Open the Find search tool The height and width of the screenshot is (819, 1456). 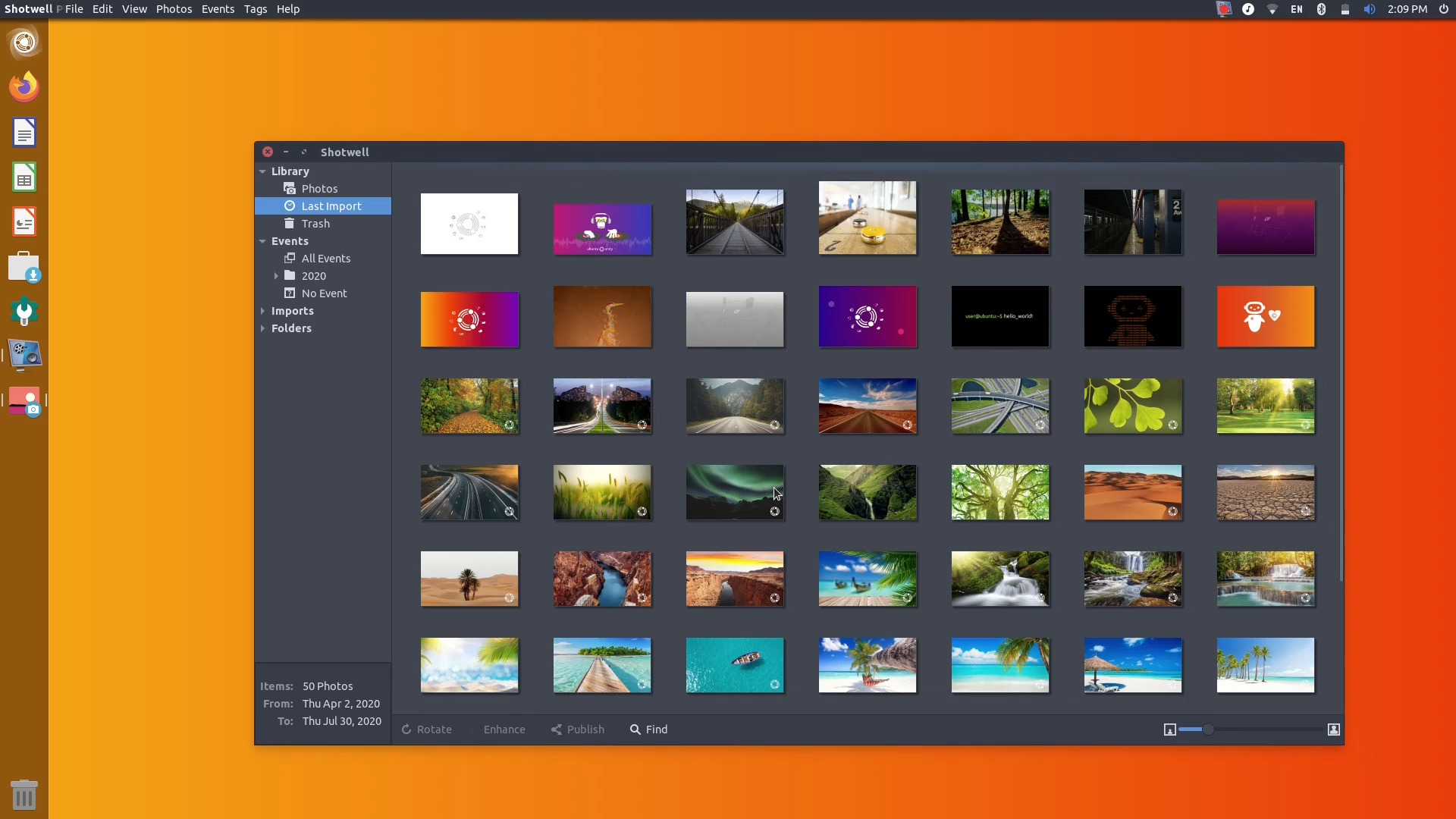648,729
